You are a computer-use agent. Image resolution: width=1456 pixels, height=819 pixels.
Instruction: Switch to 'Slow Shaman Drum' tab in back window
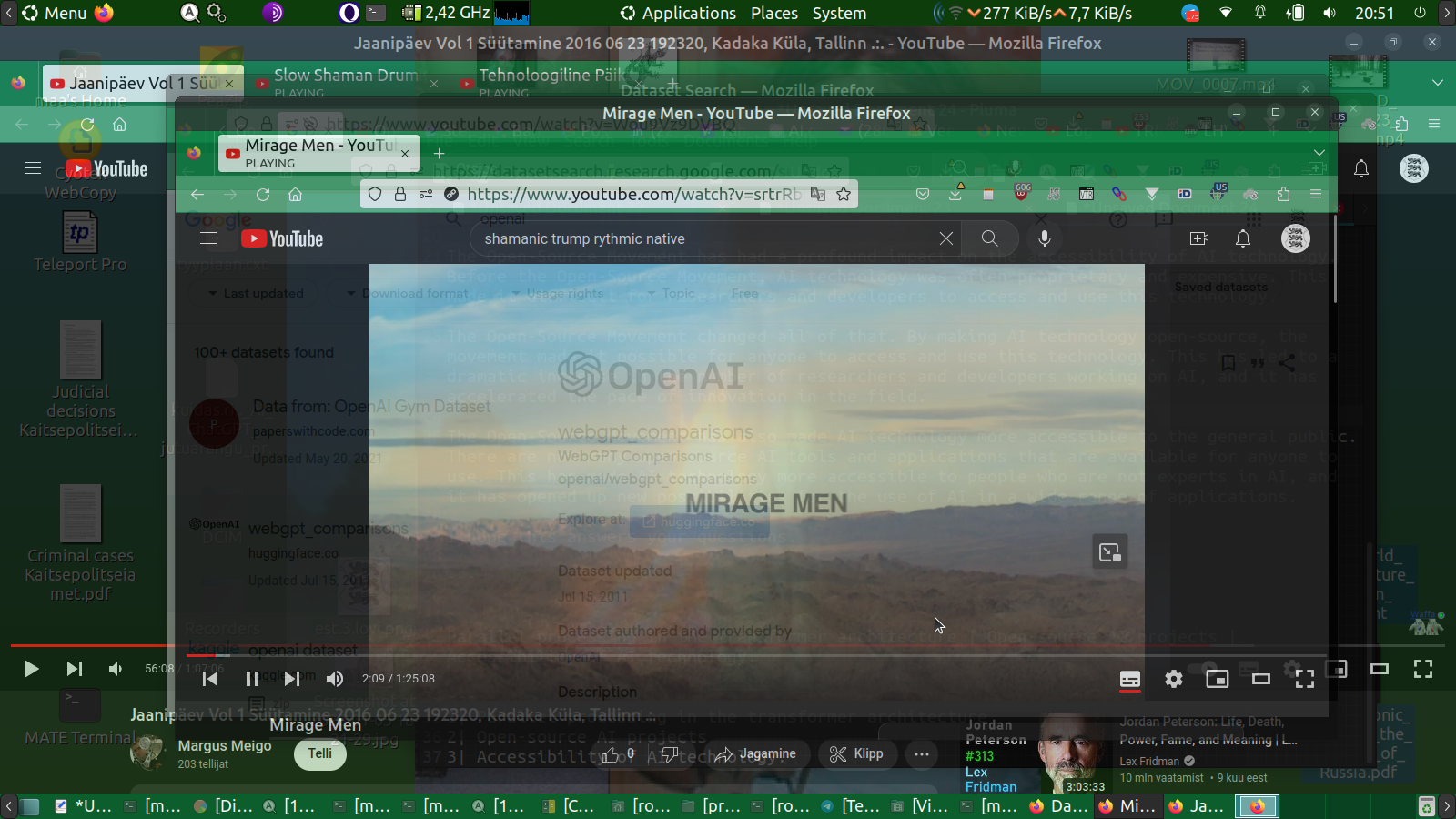click(346, 83)
